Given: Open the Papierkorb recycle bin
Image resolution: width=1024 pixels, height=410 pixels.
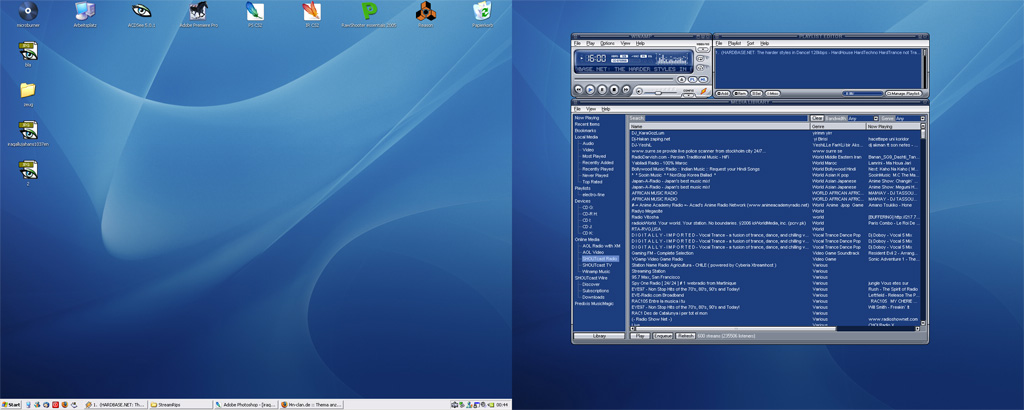Looking at the screenshot, I should pyautogui.click(x=483, y=12).
